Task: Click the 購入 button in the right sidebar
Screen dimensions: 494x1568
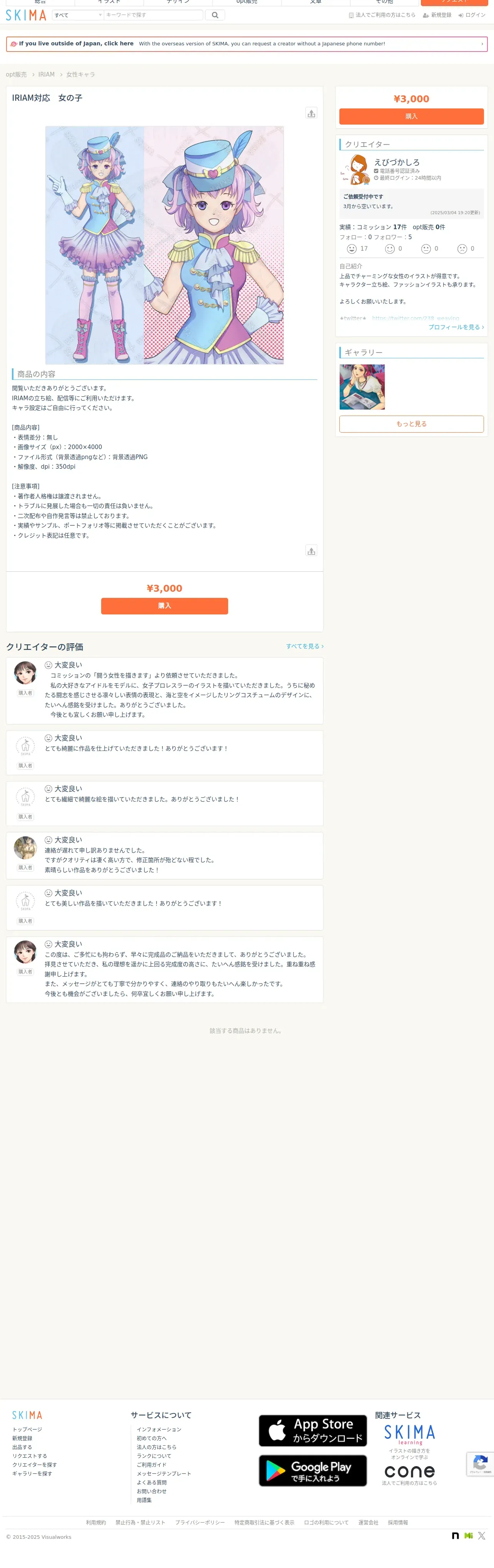Action: point(411,116)
